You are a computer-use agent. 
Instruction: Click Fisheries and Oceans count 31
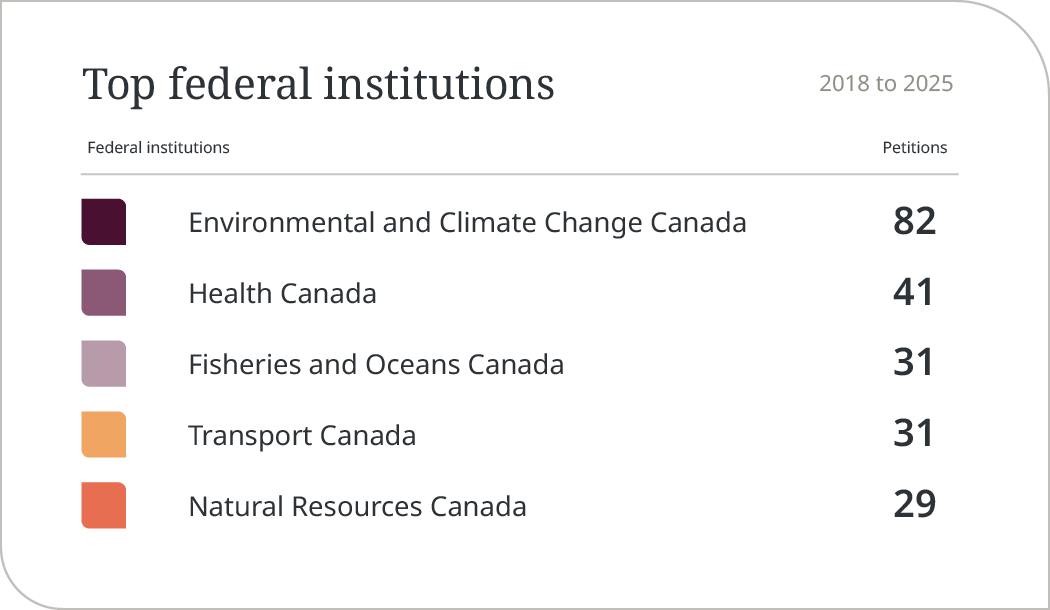pos(913,363)
